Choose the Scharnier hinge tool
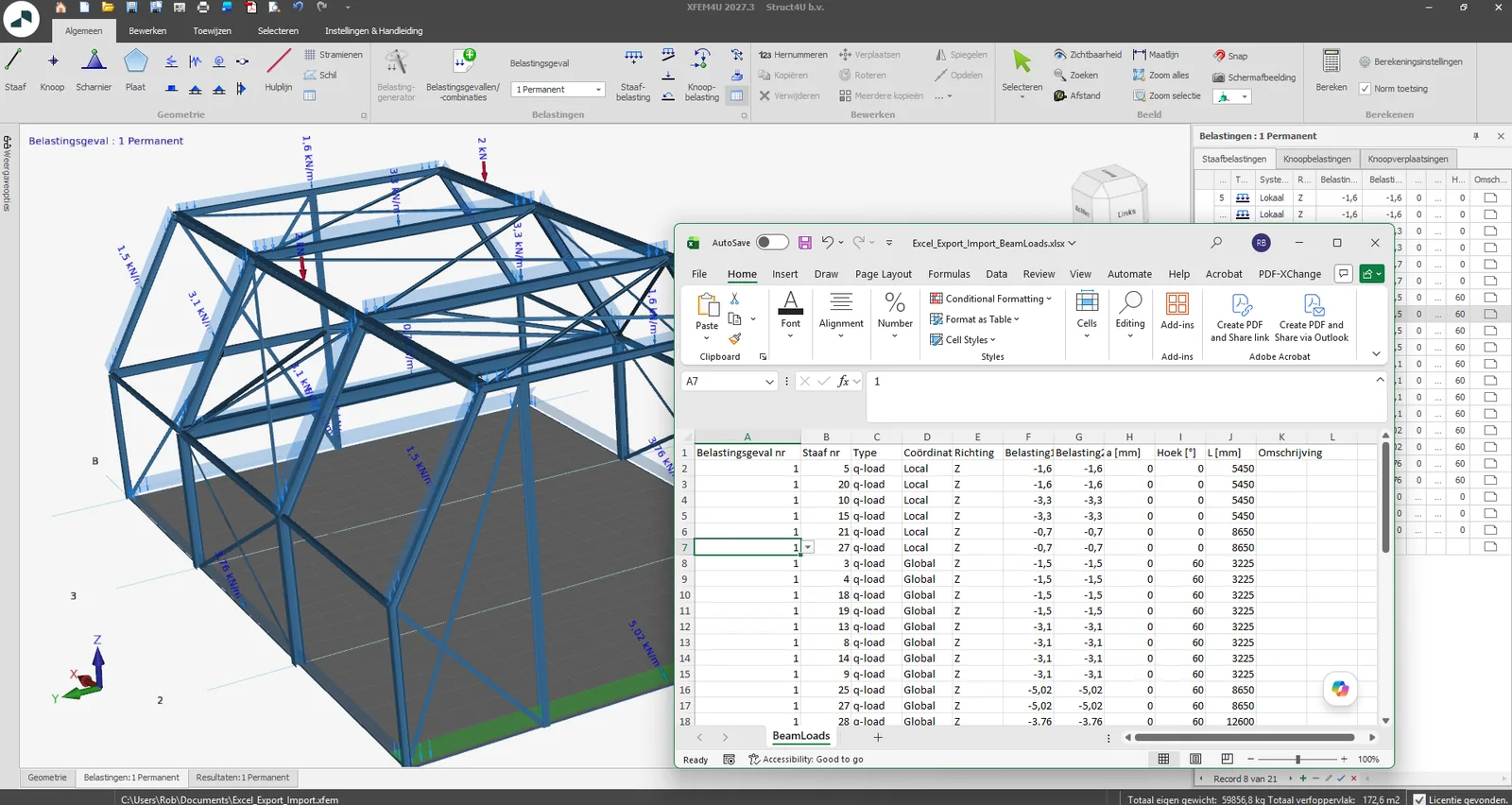The height and width of the screenshot is (805, 1512). coord(94,70)
